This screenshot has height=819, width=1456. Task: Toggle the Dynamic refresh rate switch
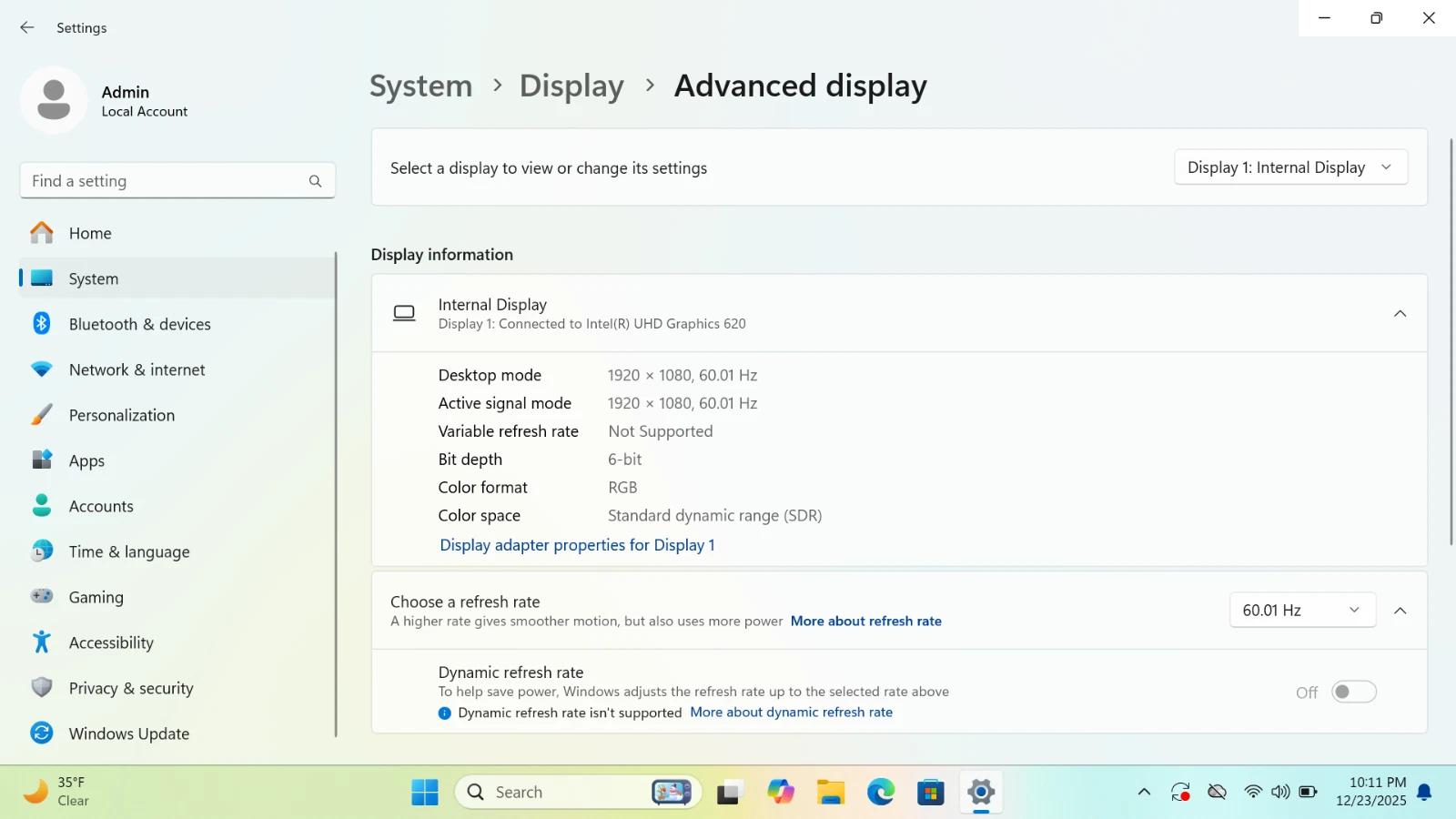(x=1353, y=693)
